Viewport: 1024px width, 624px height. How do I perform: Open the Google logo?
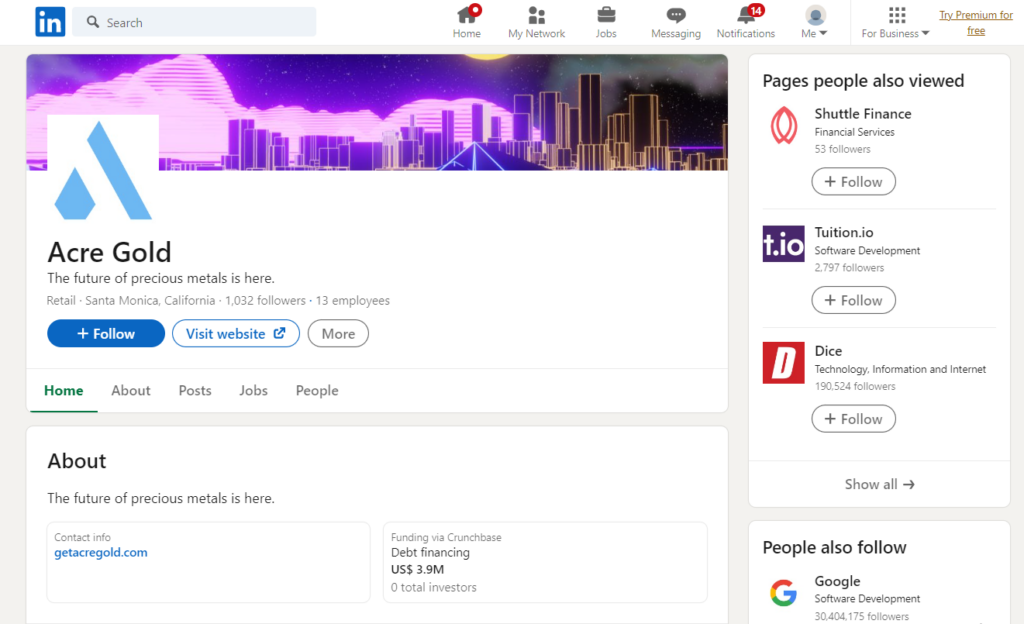coord(784,593)
